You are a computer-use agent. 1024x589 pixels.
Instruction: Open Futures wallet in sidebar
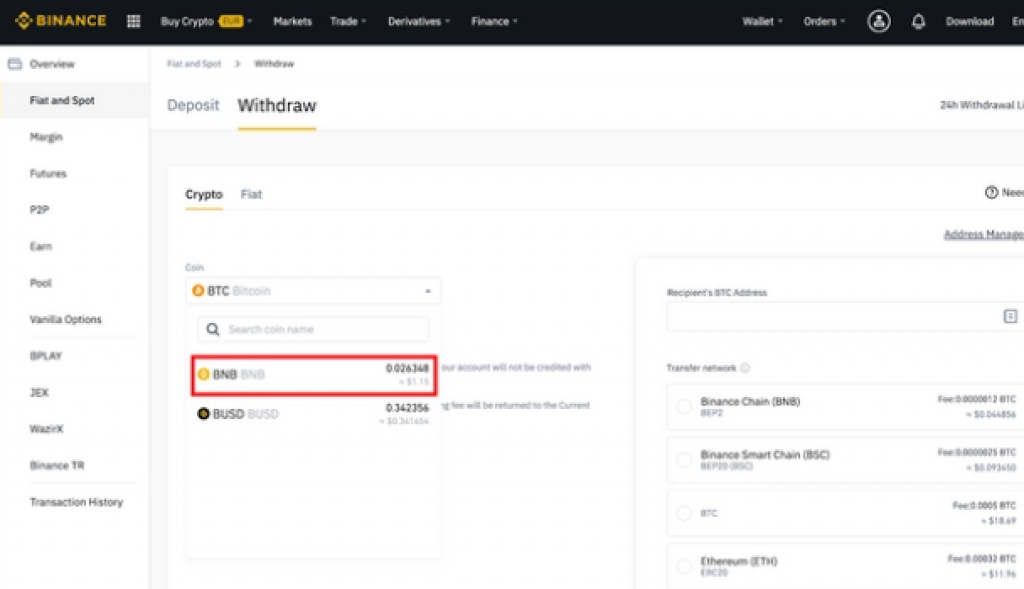coord(48,174)
